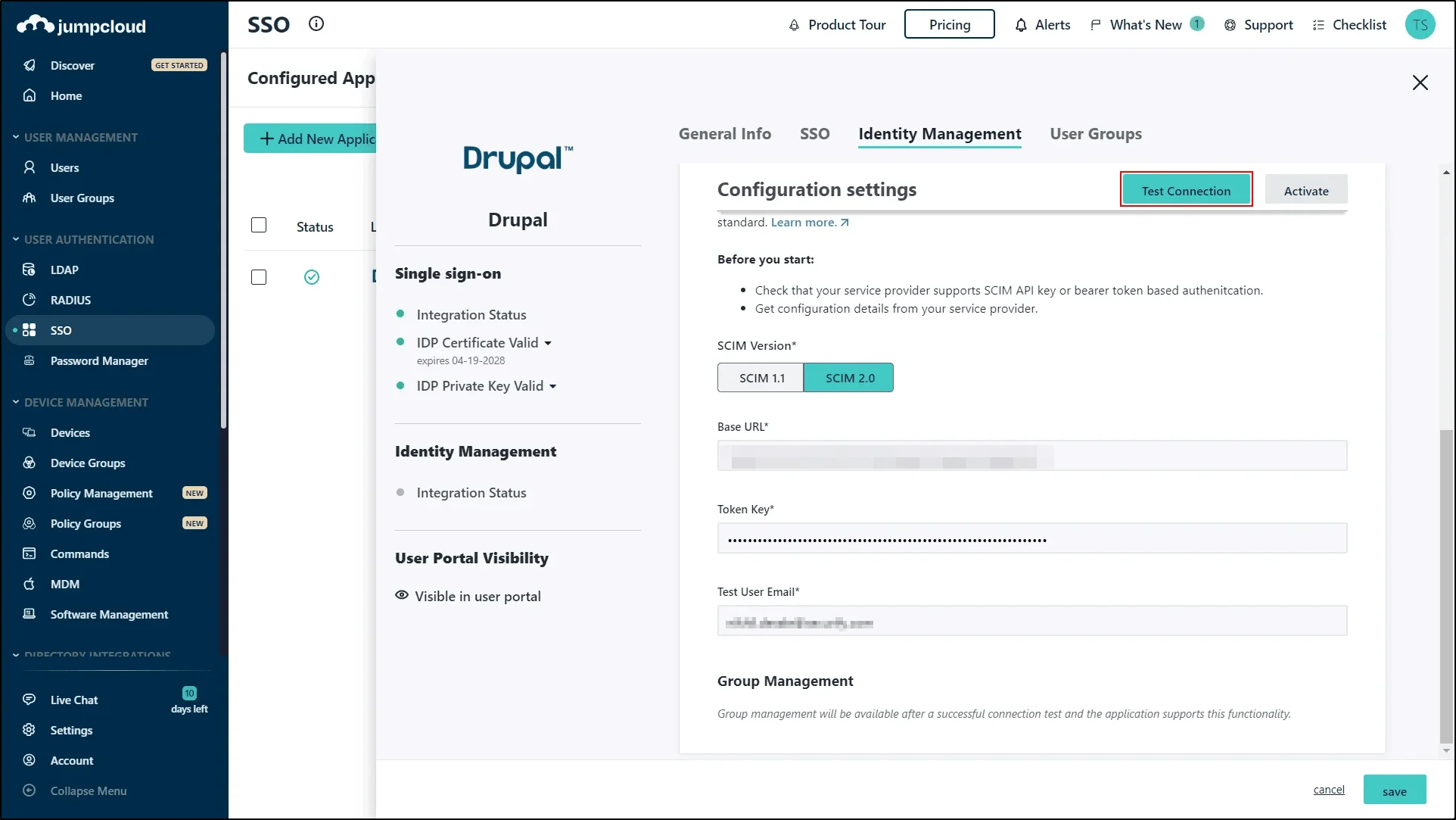The height and width of the screenshot is (820, 1456).
Task: Open Policy Management icon
Action: (30, 493)
